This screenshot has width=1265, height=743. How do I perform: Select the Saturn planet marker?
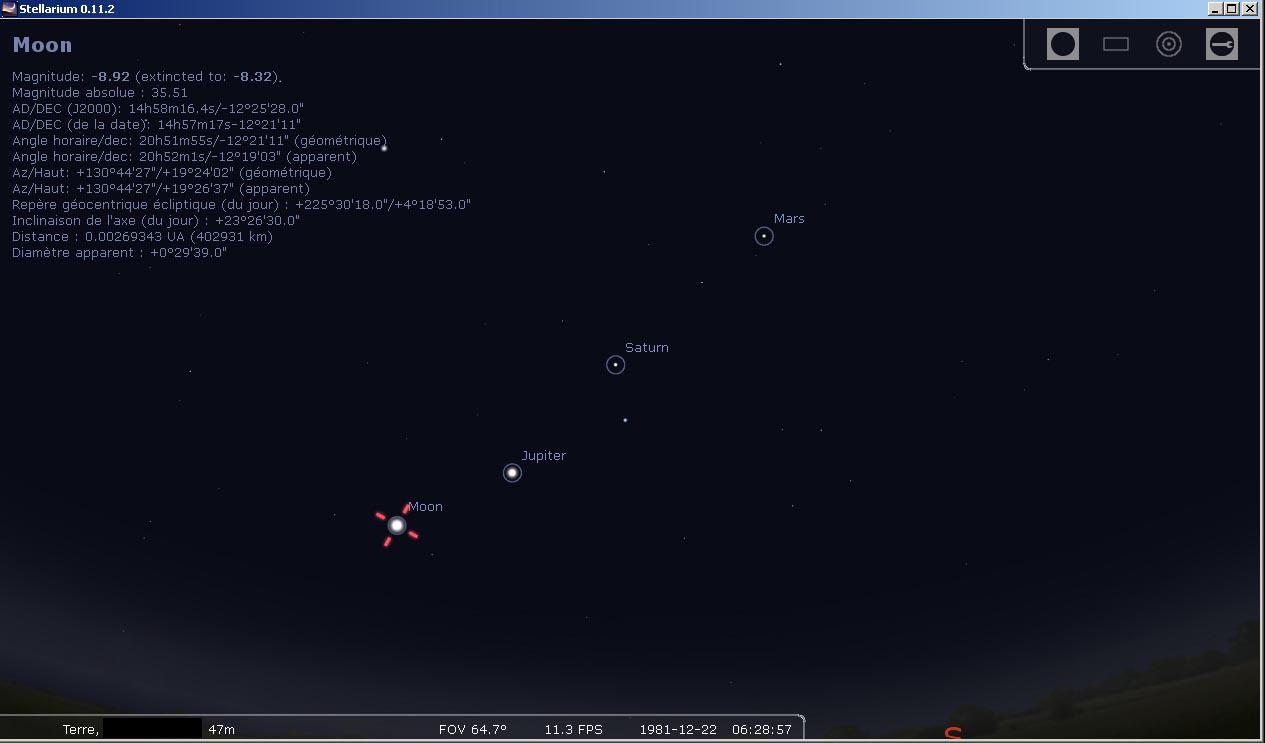(x=616, y=365)
